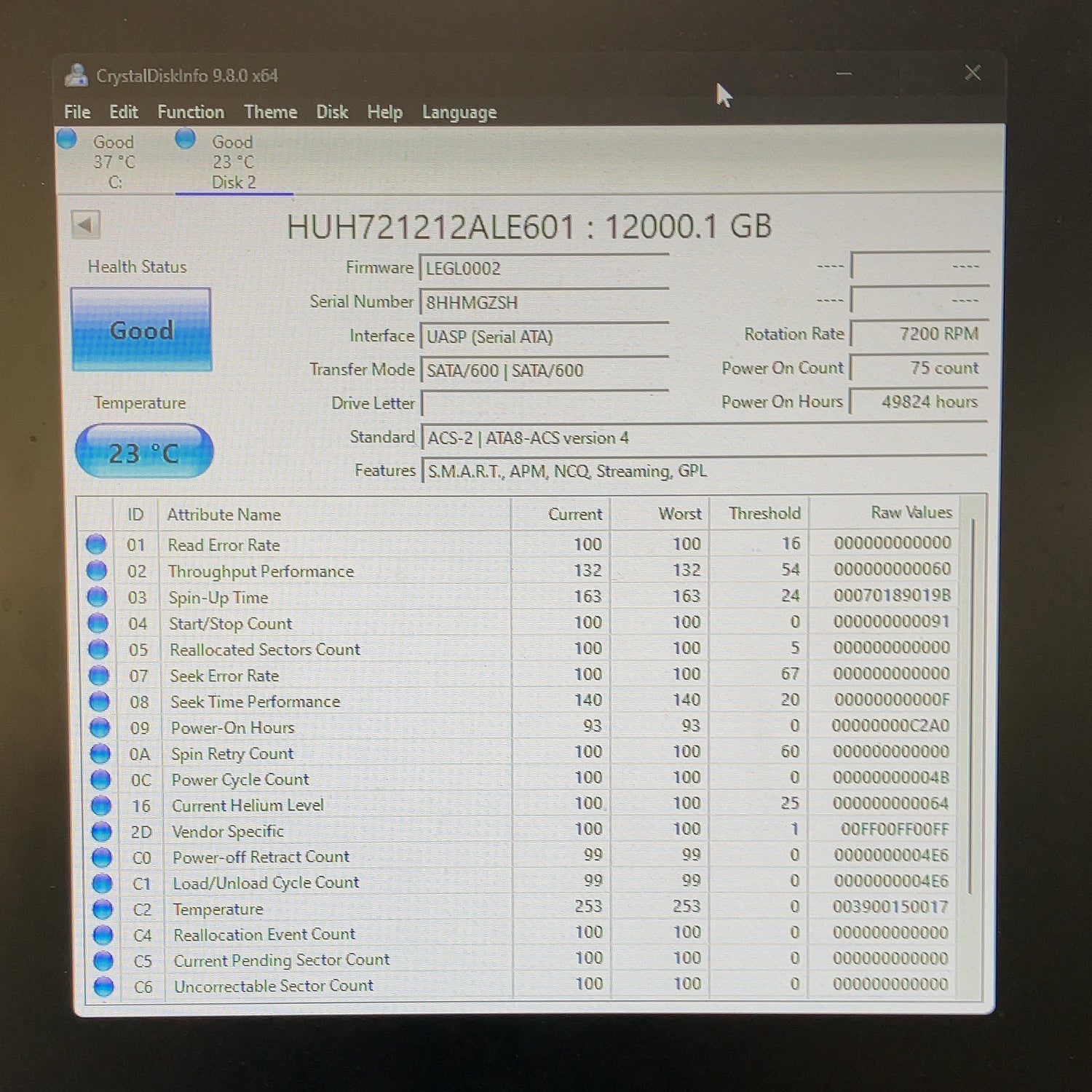Click the status orb for Reallocation Event Count

[103, 935]
